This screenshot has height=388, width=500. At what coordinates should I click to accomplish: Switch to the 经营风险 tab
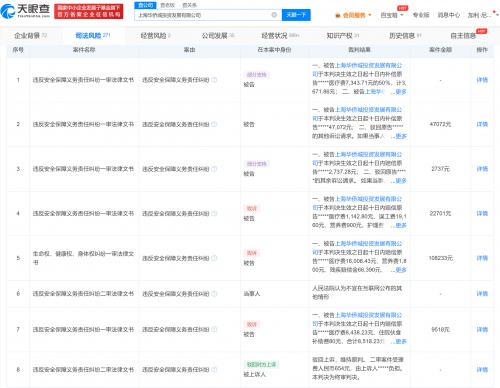(x=155, y=36)
